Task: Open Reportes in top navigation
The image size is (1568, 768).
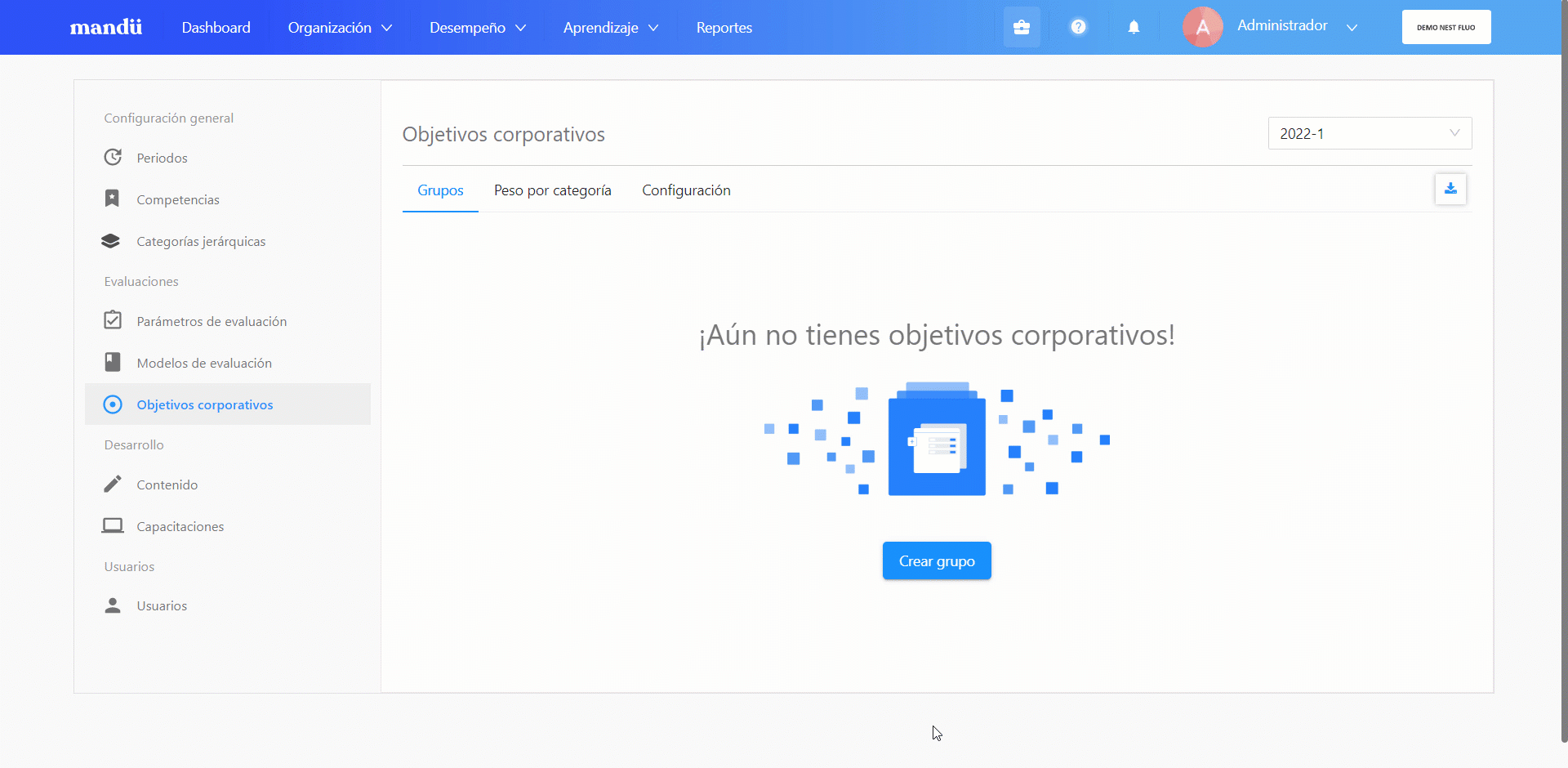Action: point(724,27)
